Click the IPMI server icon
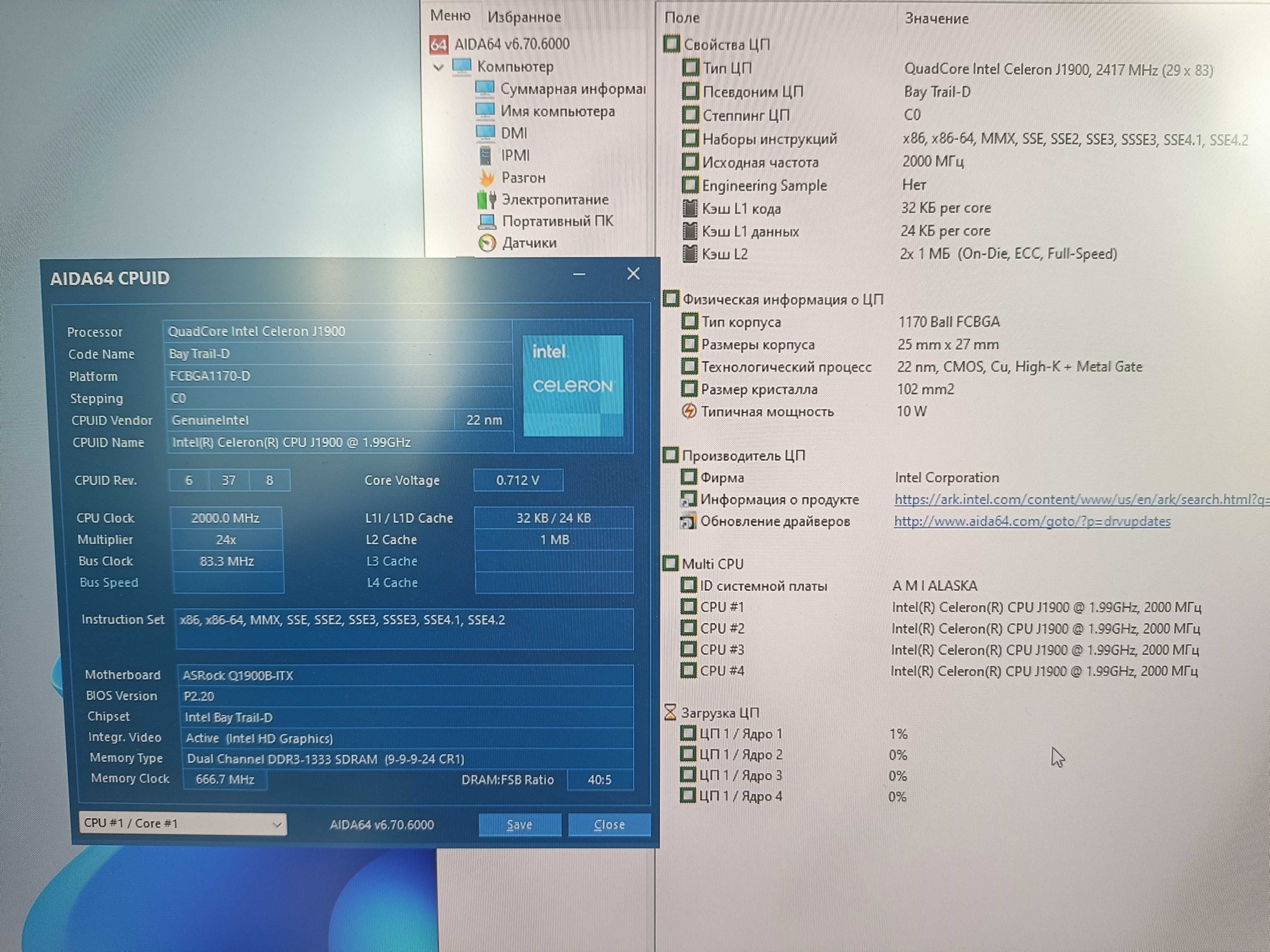1270x952 pixels. (486, 155)
